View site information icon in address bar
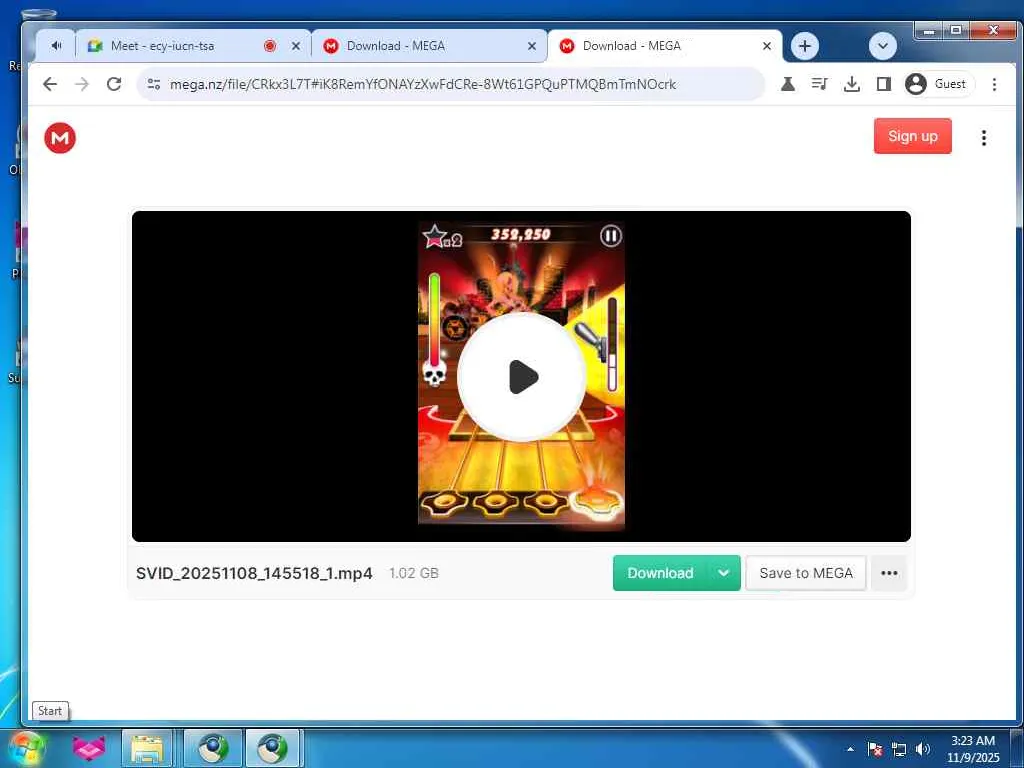1024x768 pixels. coord(154,84)
